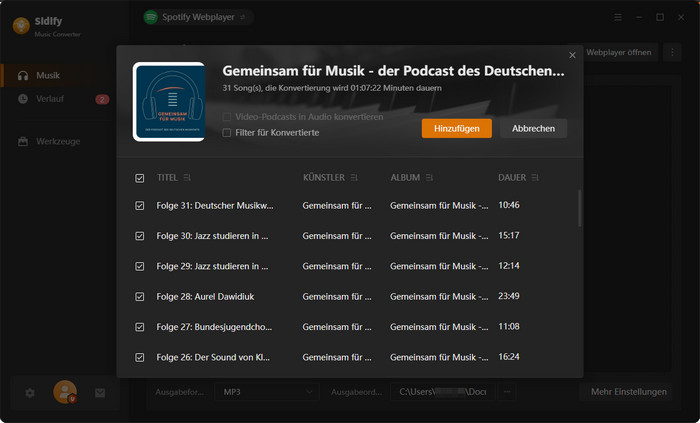Click Mehr Einstellungen button
This screenshot has height=423, width=700.
pyautogui.click(x=628, y=392)
